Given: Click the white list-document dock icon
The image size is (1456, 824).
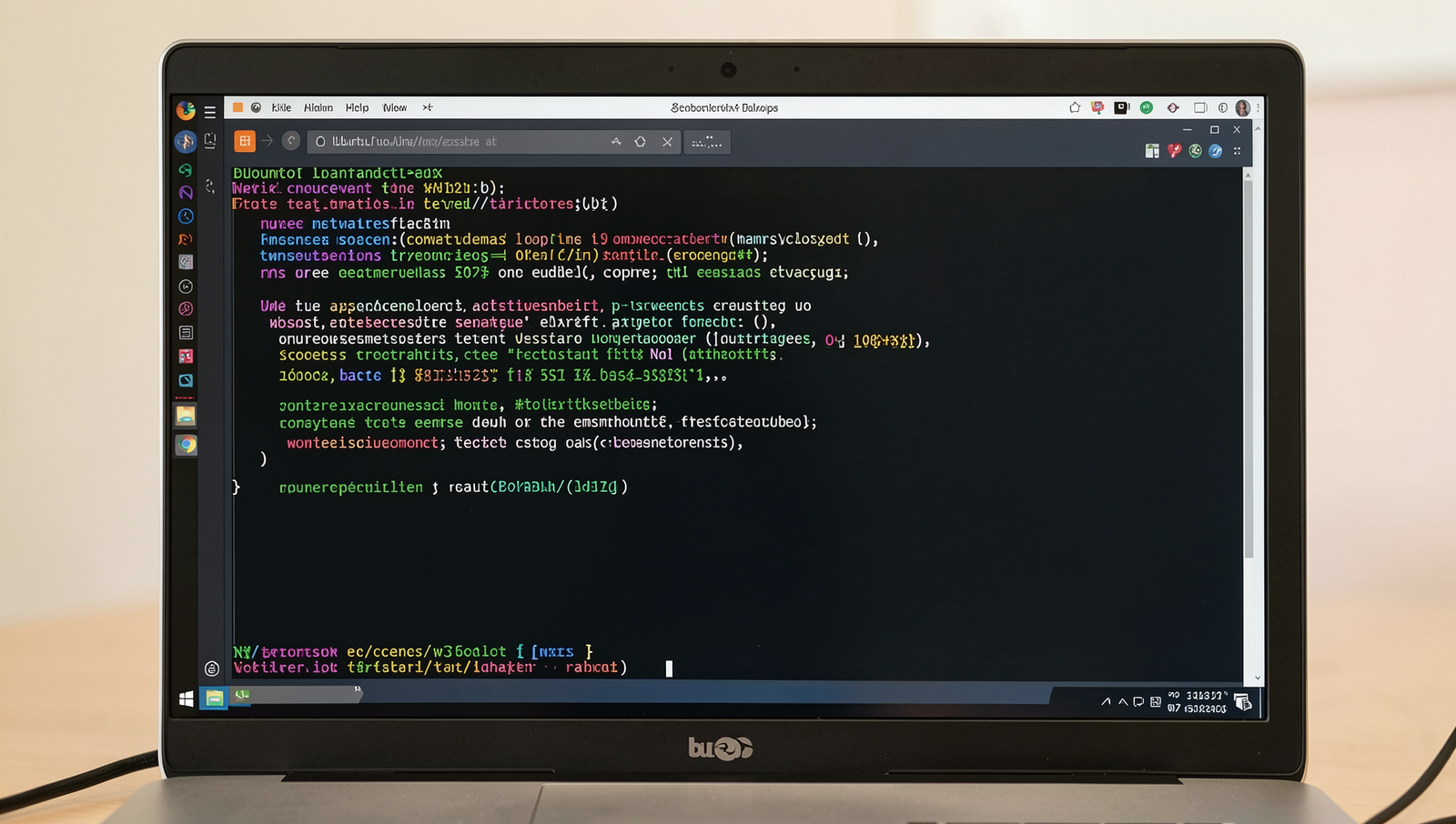Looking at the screenshot, I should 186,333.
